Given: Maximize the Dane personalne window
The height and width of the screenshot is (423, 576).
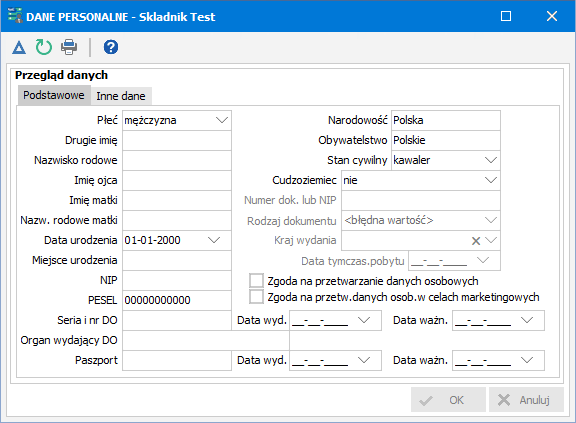Looking at the screenshot, I should click(506, 16).
